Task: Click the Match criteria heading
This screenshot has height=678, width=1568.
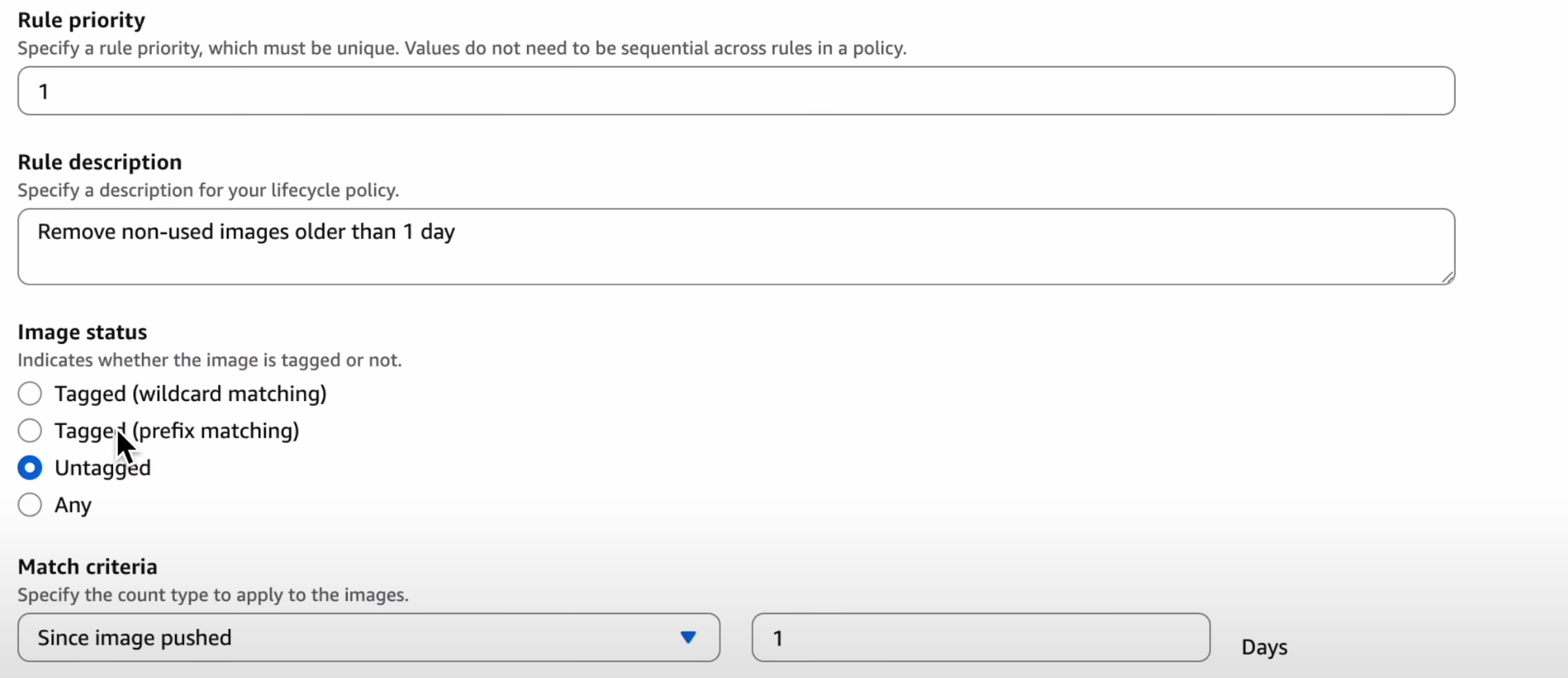Action: click(87, 566)
